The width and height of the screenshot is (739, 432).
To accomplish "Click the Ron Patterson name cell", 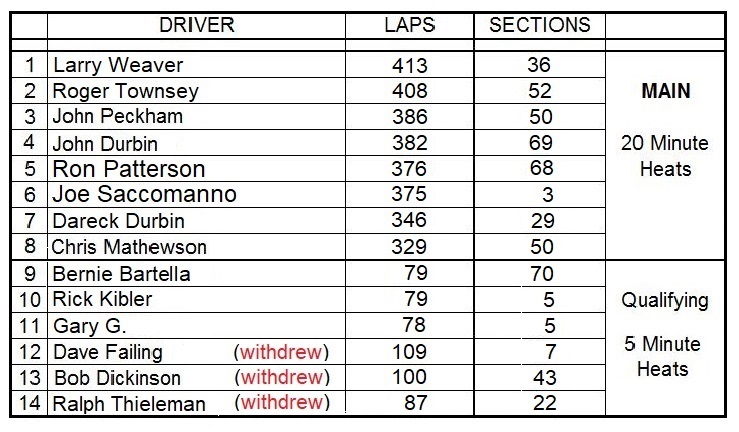I will (197, 169).
